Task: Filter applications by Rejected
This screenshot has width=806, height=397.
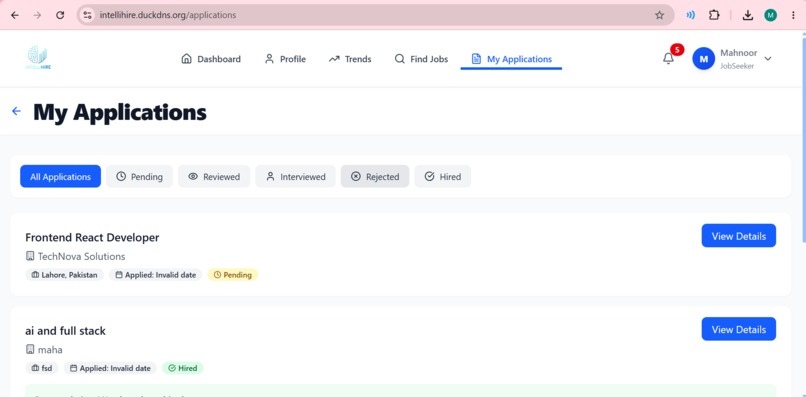Action: 375,176
